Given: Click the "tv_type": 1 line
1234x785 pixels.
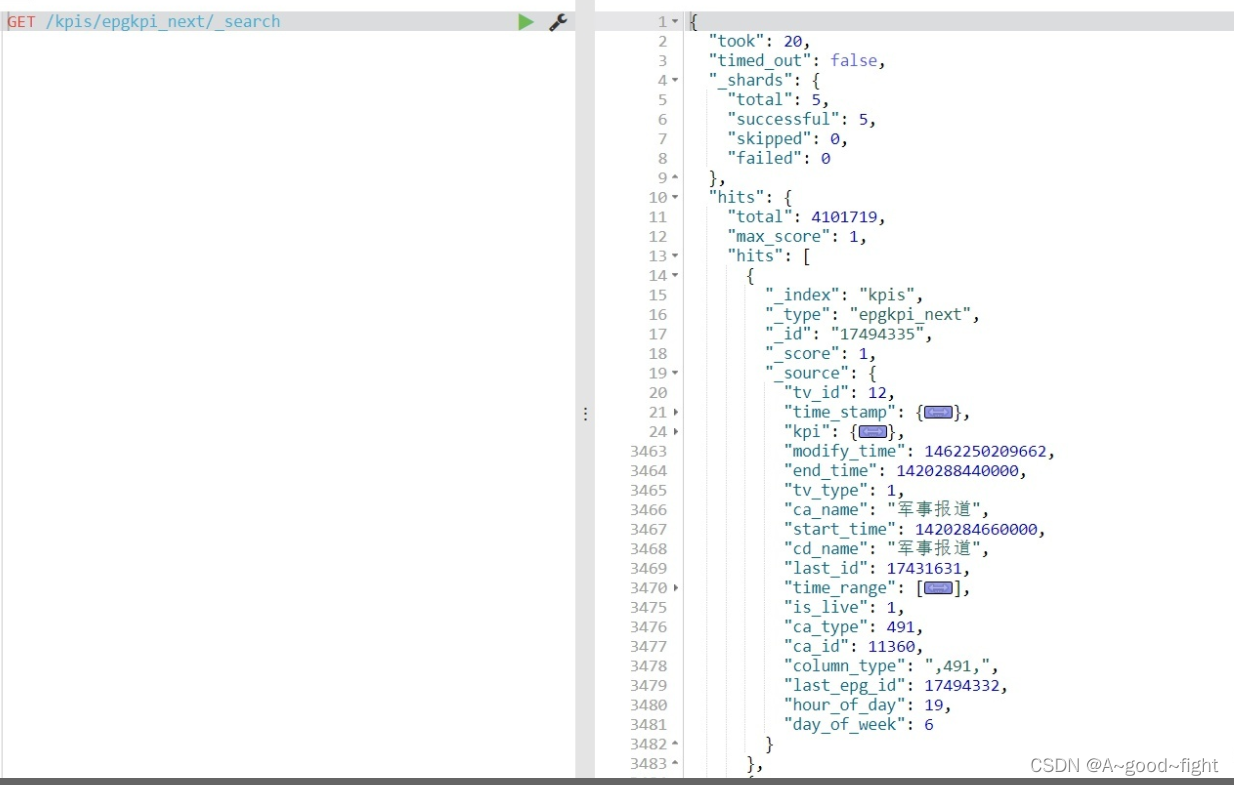Looking at the screenshot, I should click(x=844, y=490).
